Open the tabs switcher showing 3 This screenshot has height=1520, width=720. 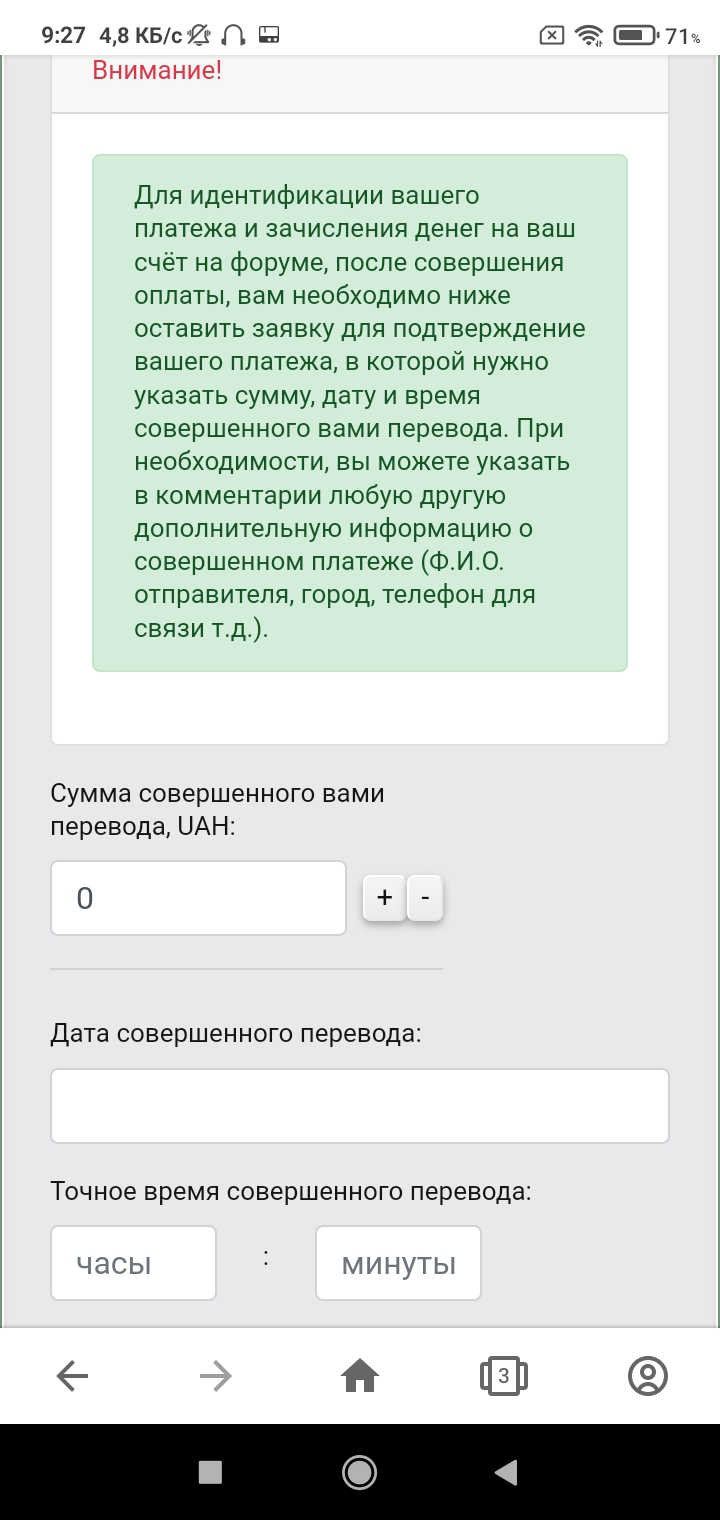[503, 1376]
